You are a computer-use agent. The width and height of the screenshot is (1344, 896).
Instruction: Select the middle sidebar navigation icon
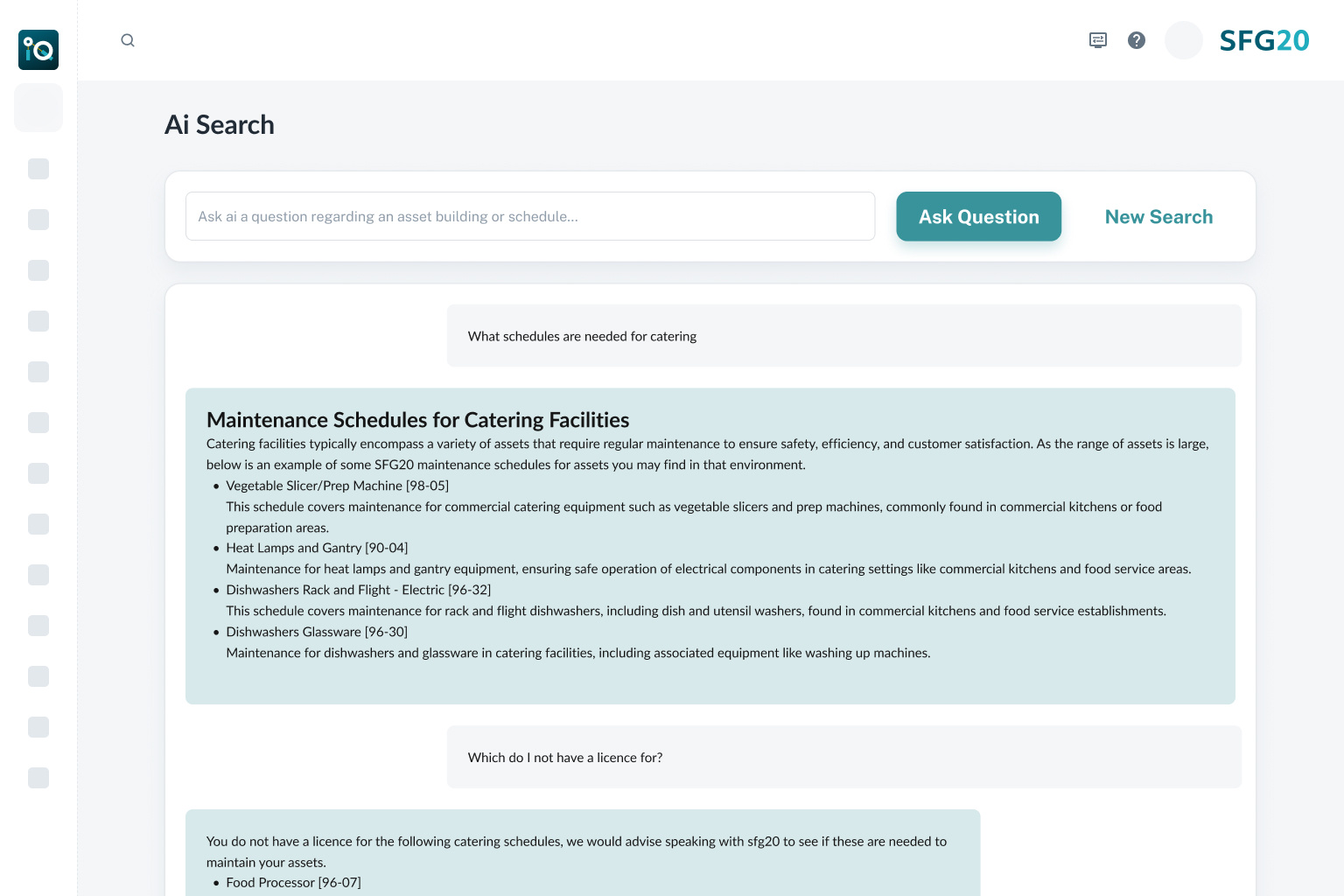point(38,473)
